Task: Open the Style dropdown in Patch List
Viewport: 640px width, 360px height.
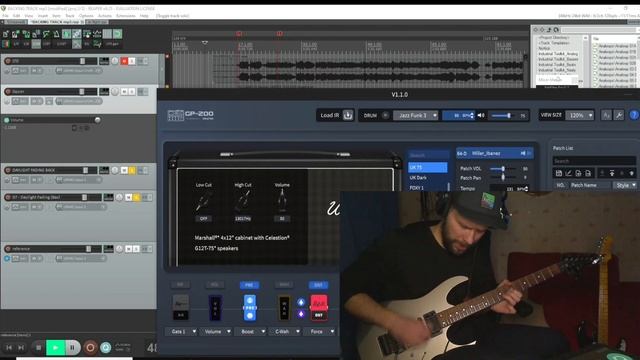Action: (x=625, y=185)
